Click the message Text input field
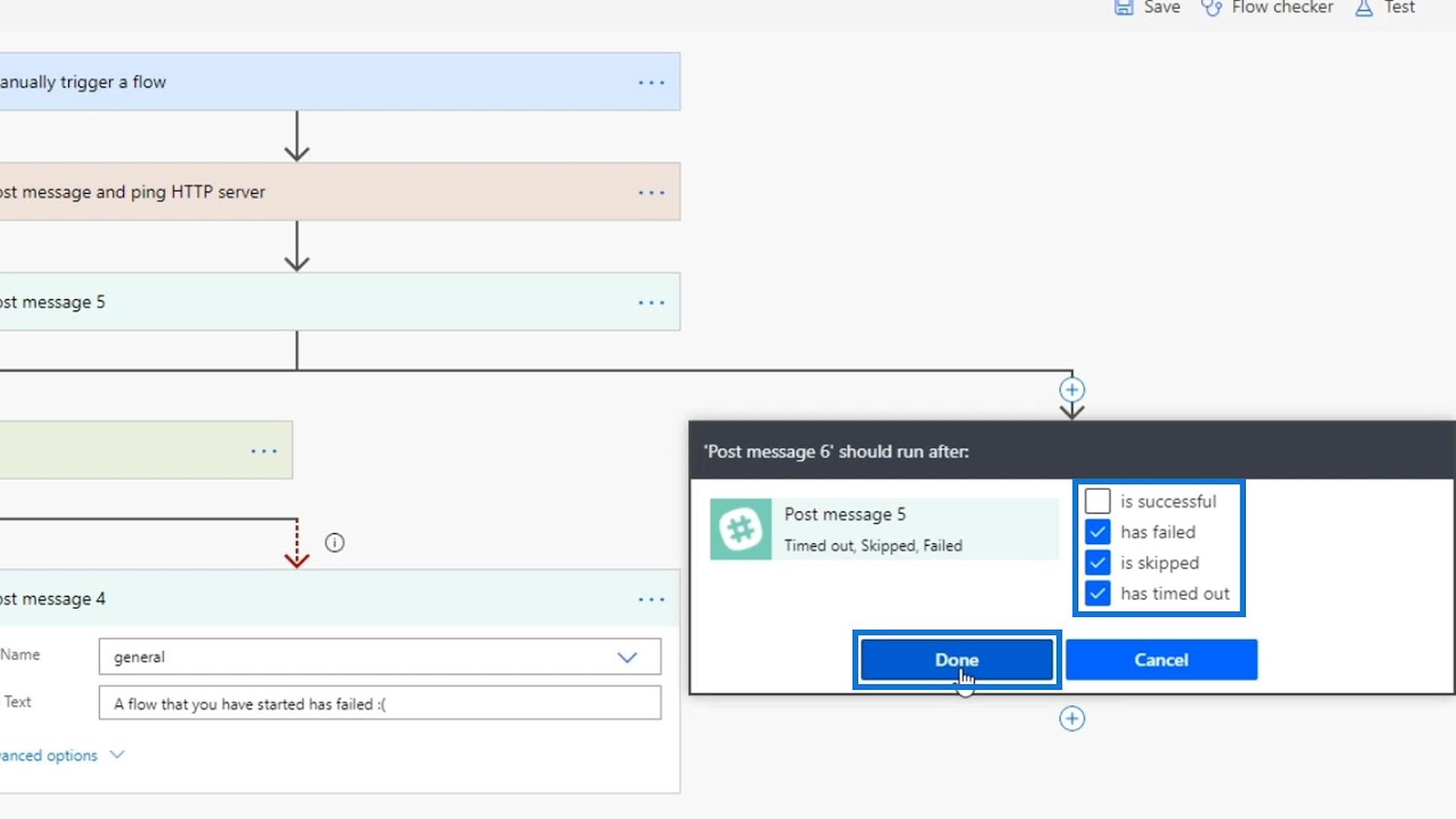1456x819 pixels. pos(380,703)
